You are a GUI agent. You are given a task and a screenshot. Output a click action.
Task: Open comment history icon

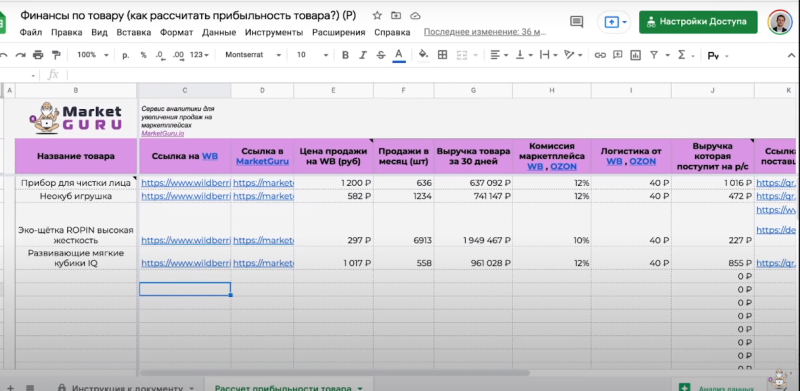coord(577,21)
